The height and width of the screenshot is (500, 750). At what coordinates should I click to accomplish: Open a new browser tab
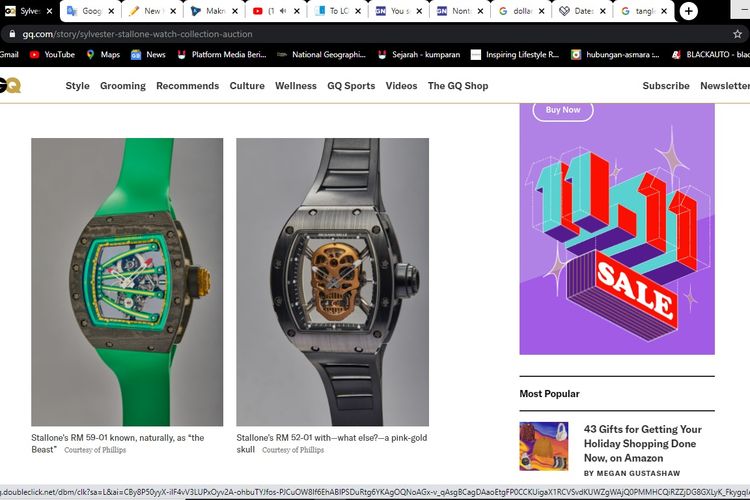point(689,11)
